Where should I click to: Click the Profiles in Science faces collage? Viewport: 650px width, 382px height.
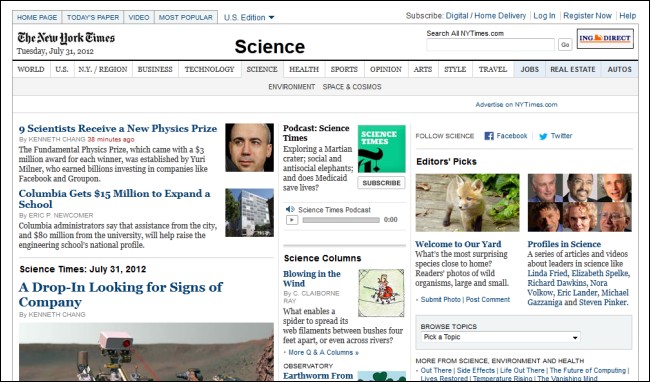coord(580,203)
